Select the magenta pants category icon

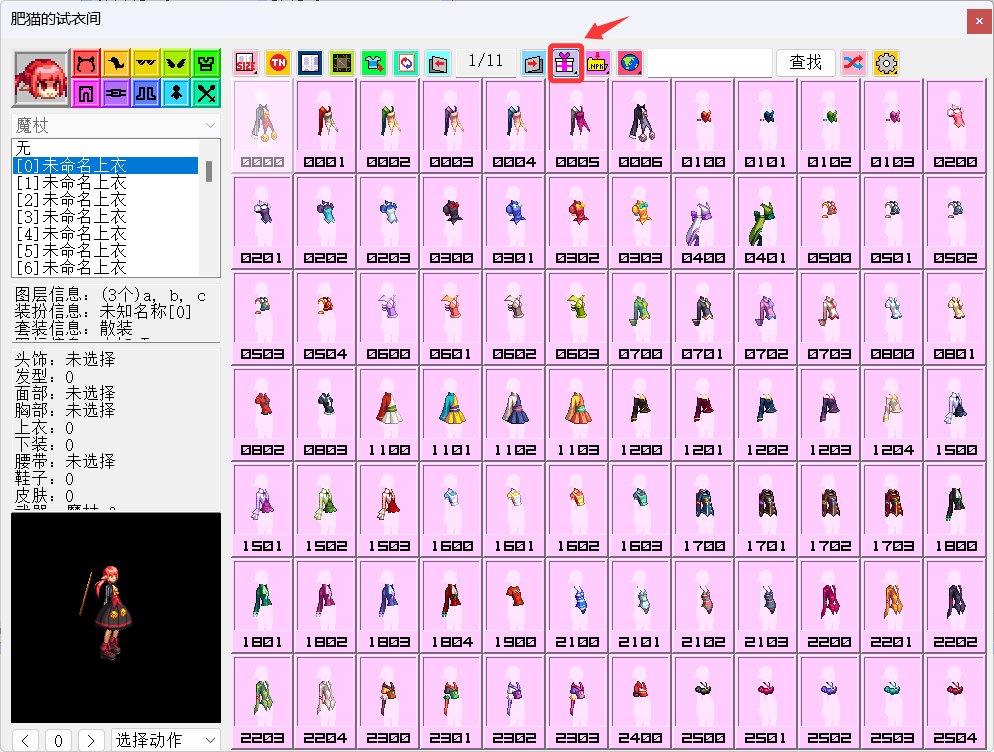point(86,93)
